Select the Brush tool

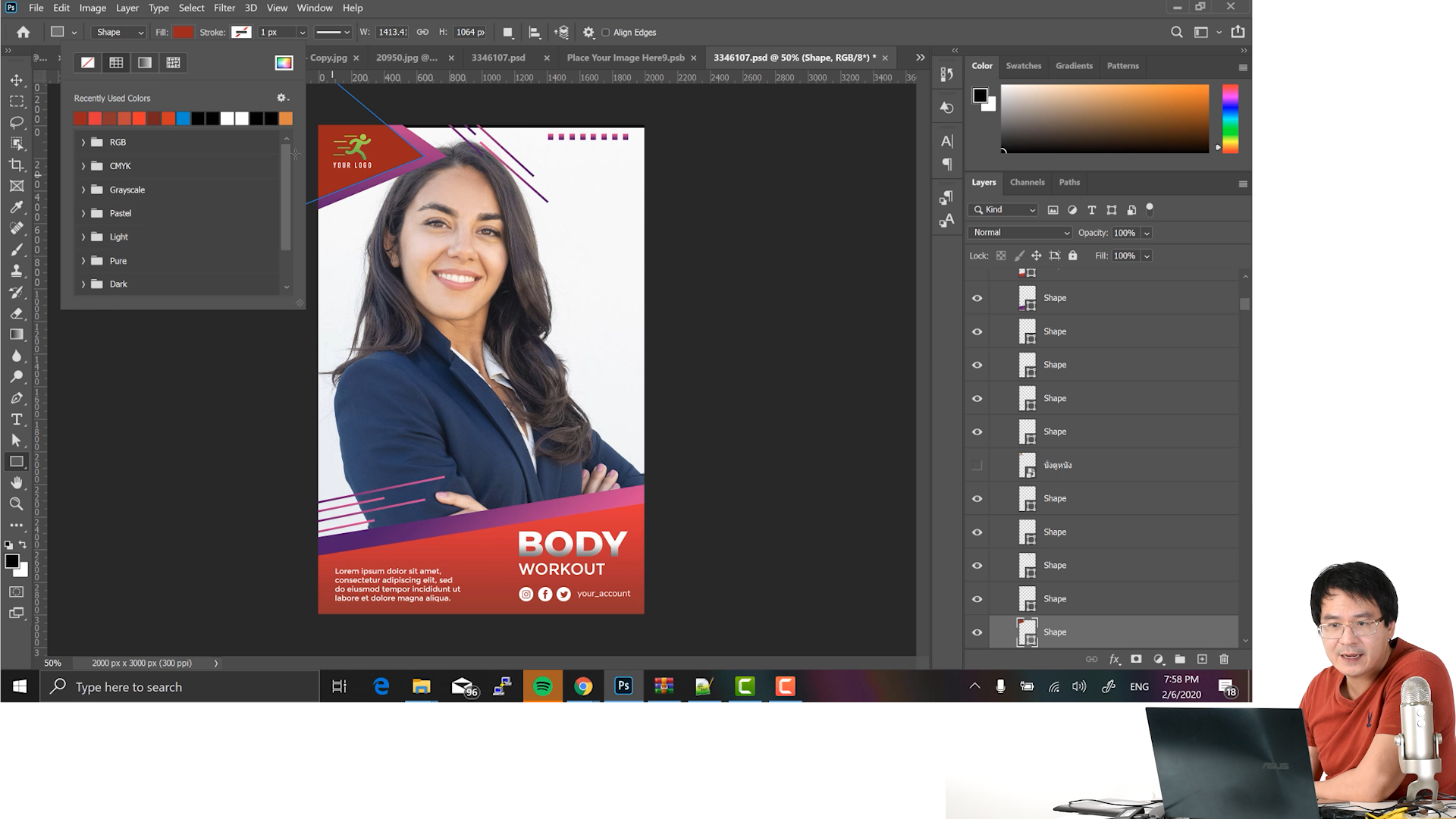(x=16, y=249)
